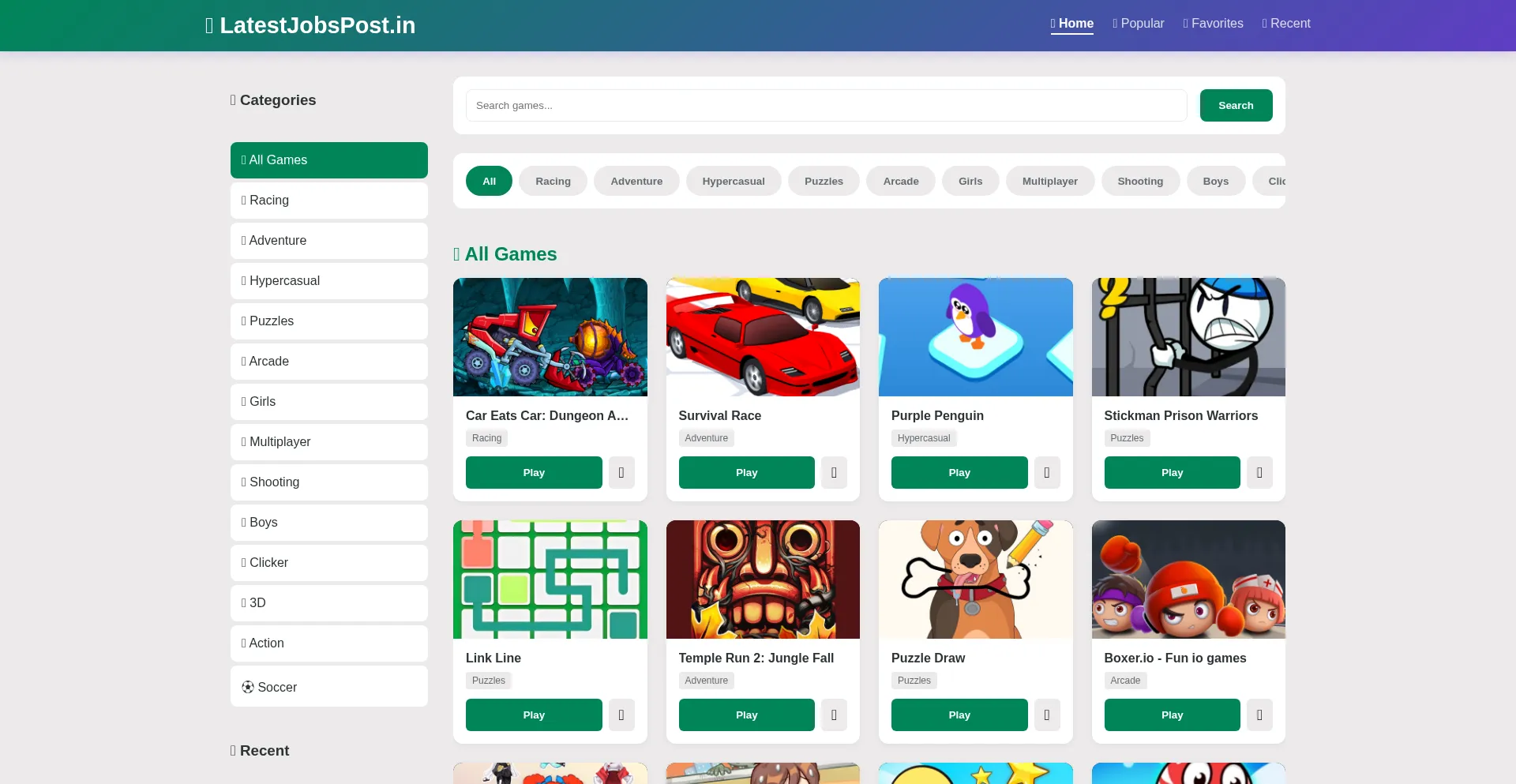Focus the Search games input field

point(826,105)
